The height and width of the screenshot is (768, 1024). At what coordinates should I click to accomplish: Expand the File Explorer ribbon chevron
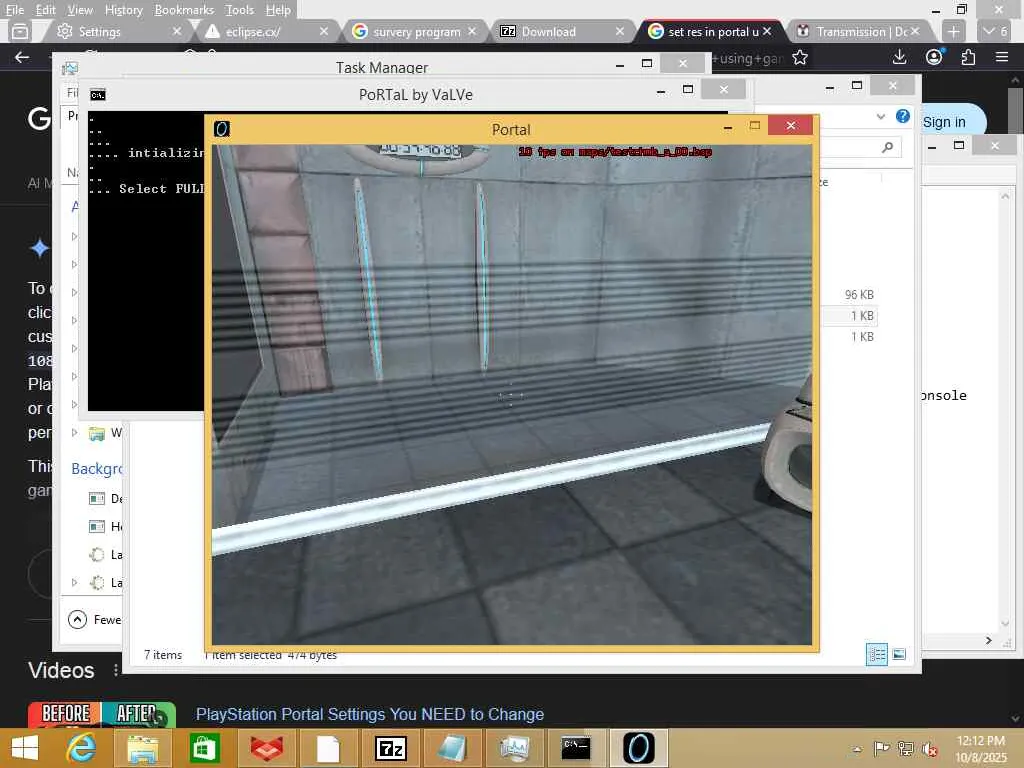coord(880,117)
